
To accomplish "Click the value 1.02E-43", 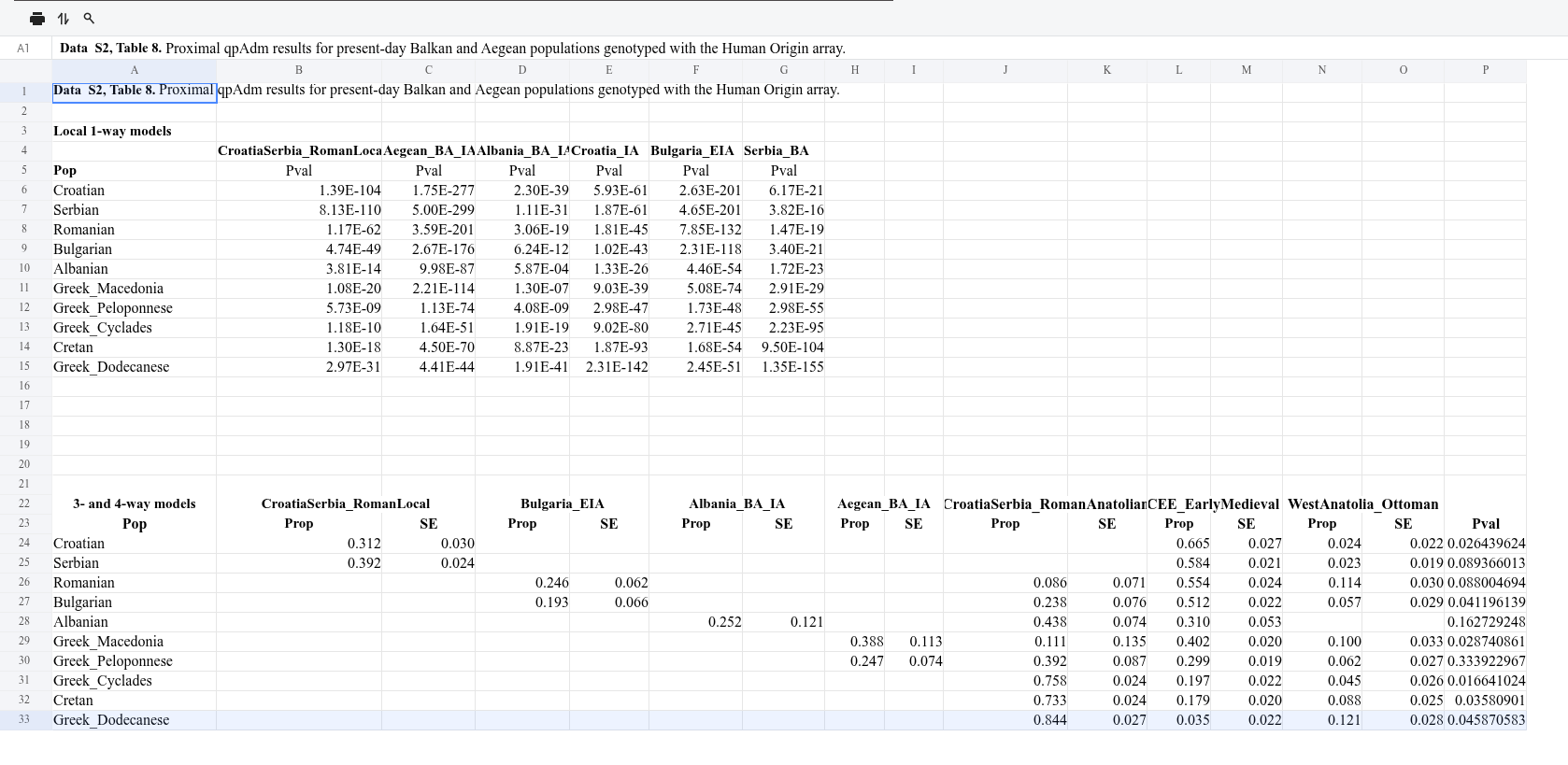I will pyautogui.click(x=620, y=248).
